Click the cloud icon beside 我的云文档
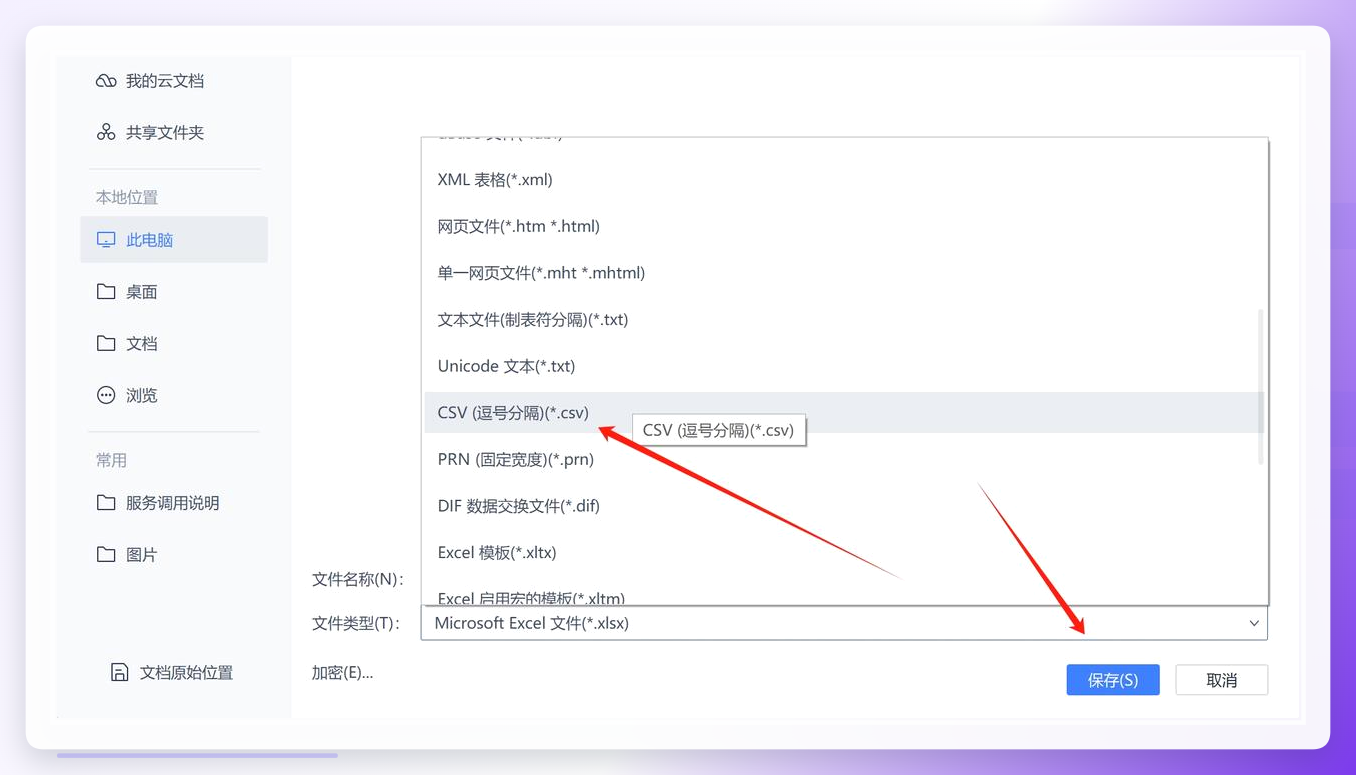Screen dimensions: 1356x775 click(106, 81)
